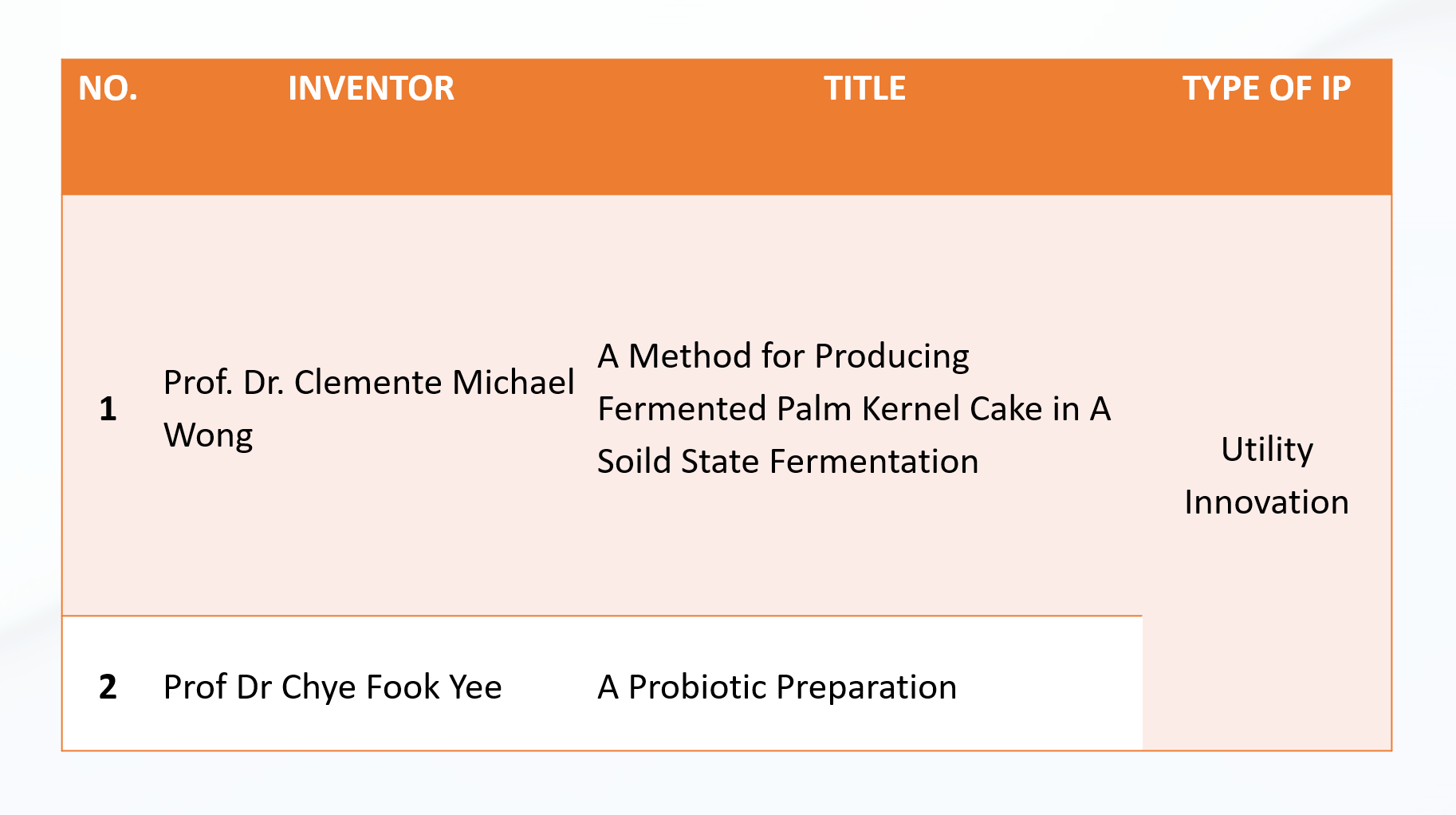Viewport: 1456px width, 815px height.
Task: Click the NO. column header
Action: click(x=108, y=89)
